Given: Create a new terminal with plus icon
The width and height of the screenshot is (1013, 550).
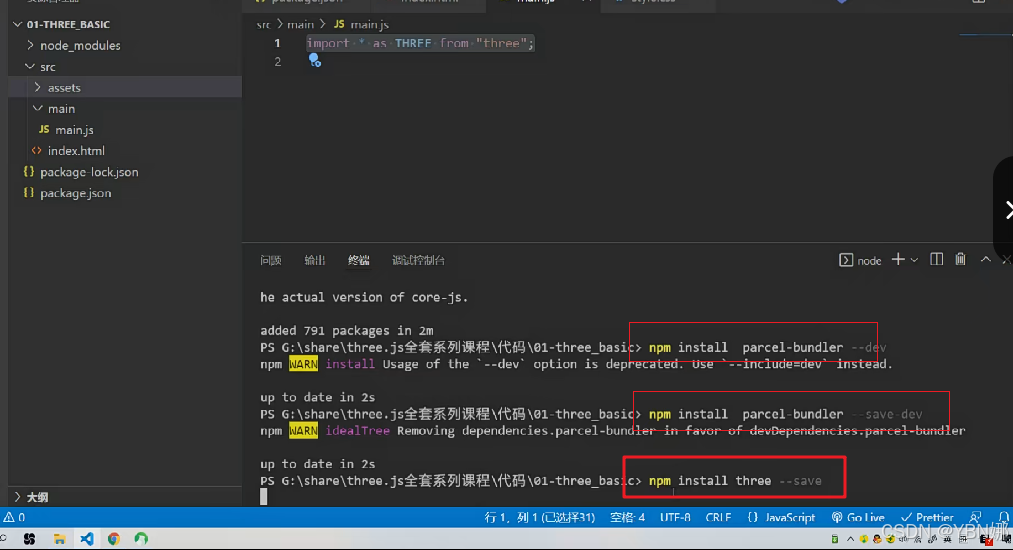Looking at the screenshot, I should point(898,260).
